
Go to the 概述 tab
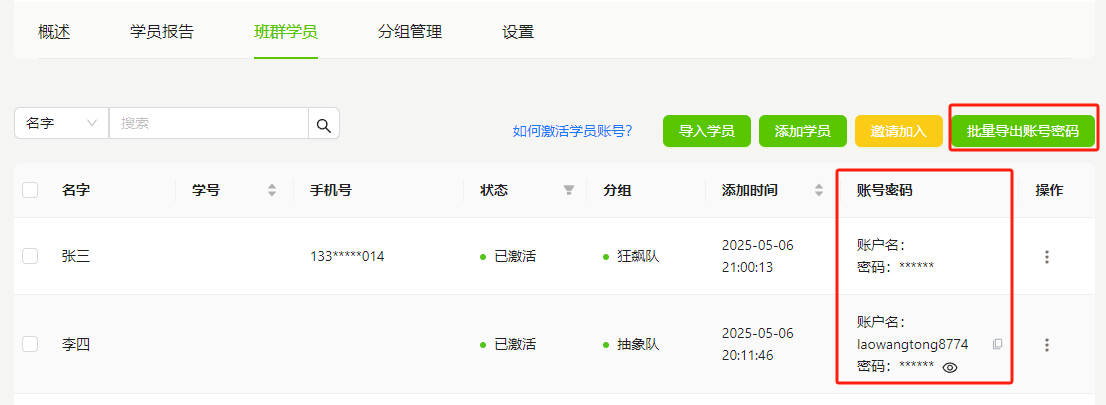point(54,32)
